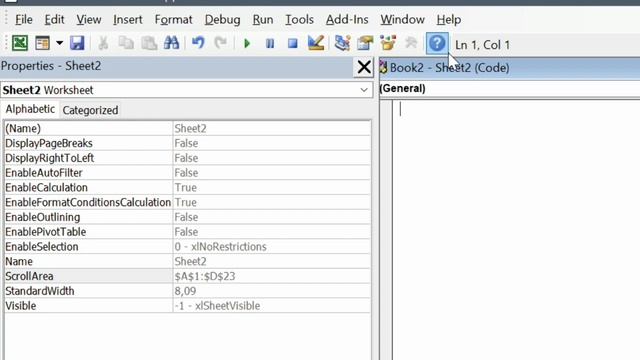Open the Properties Window icon
This screenshot has height=360, width=640.
coord(365,43)
